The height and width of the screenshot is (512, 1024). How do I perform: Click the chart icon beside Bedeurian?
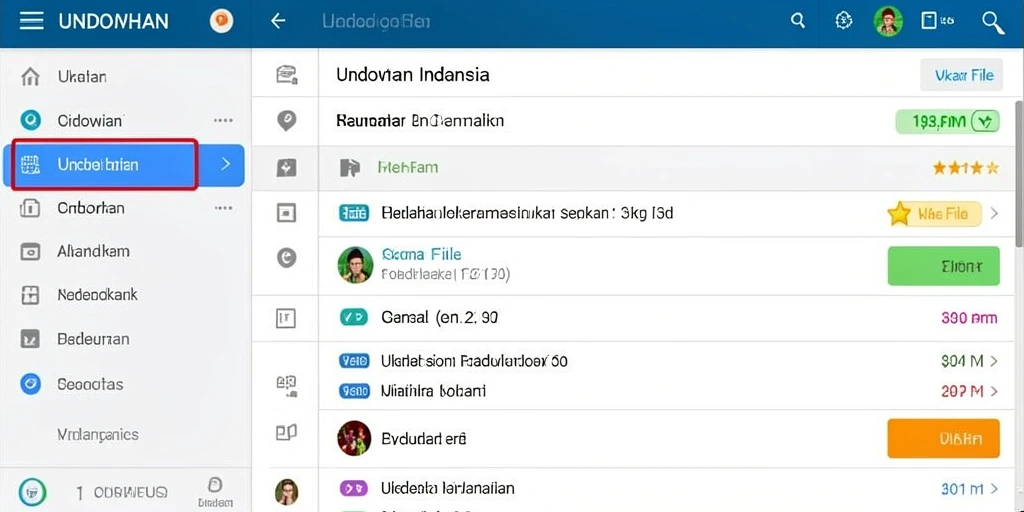click(x=30, y=339)
